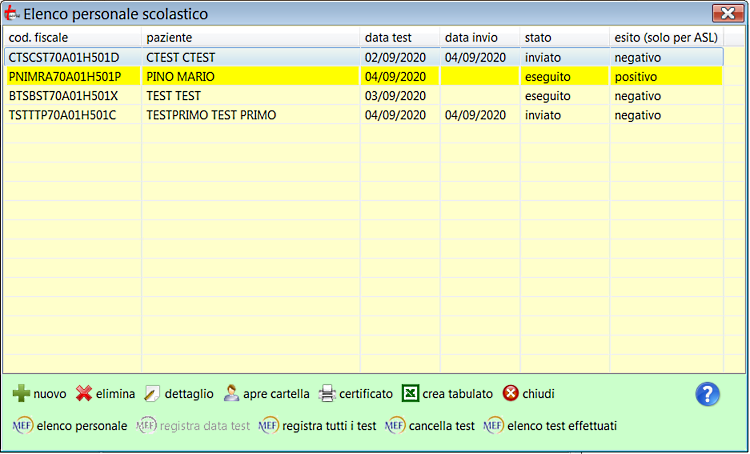The width and height of the screenshot is (750, 454).
Task: Click the apre cartella label
Action: [276, 394]
